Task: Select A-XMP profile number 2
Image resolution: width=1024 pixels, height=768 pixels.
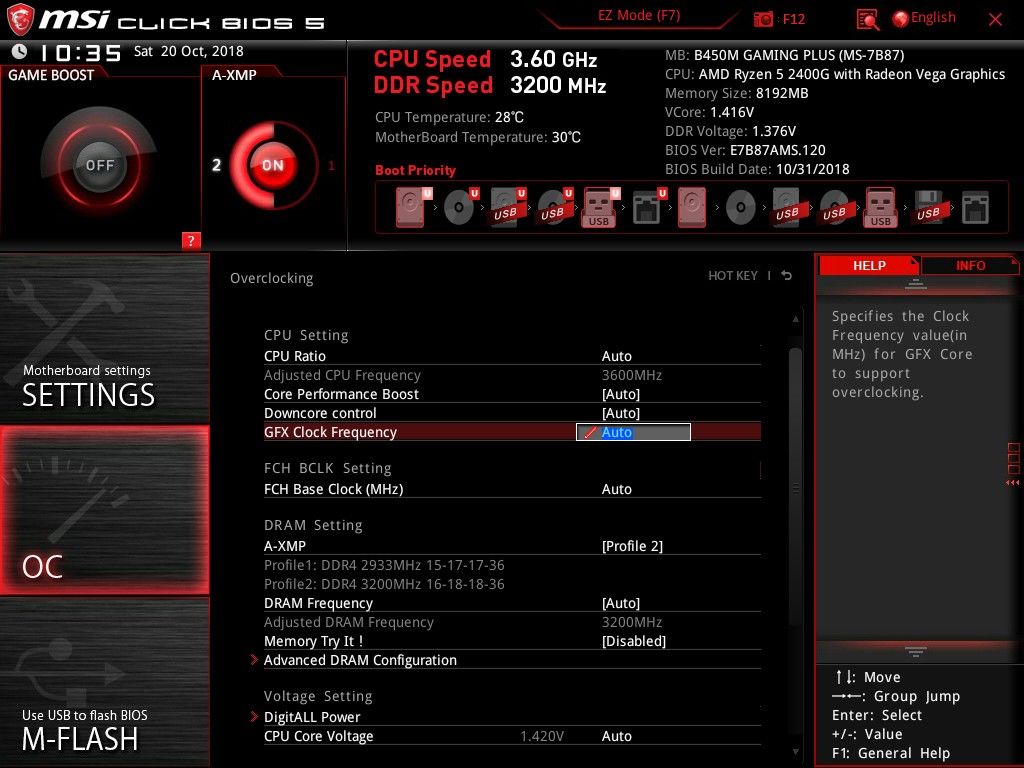Action: coord(216,165)
